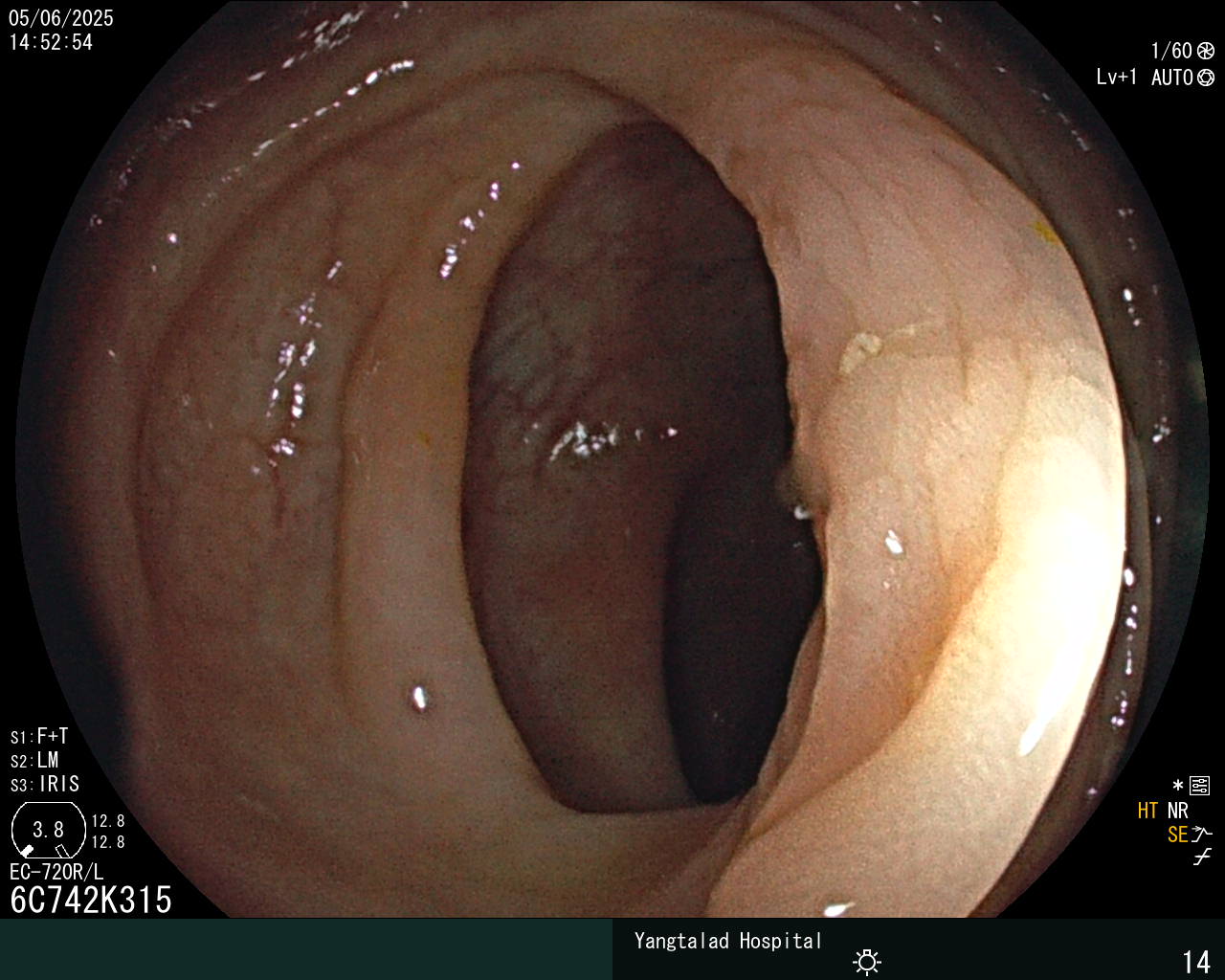This screenshot has width=1225, height=980.
Task: Click the yellow HT indicator
Action: click(x=1147, y=812)
